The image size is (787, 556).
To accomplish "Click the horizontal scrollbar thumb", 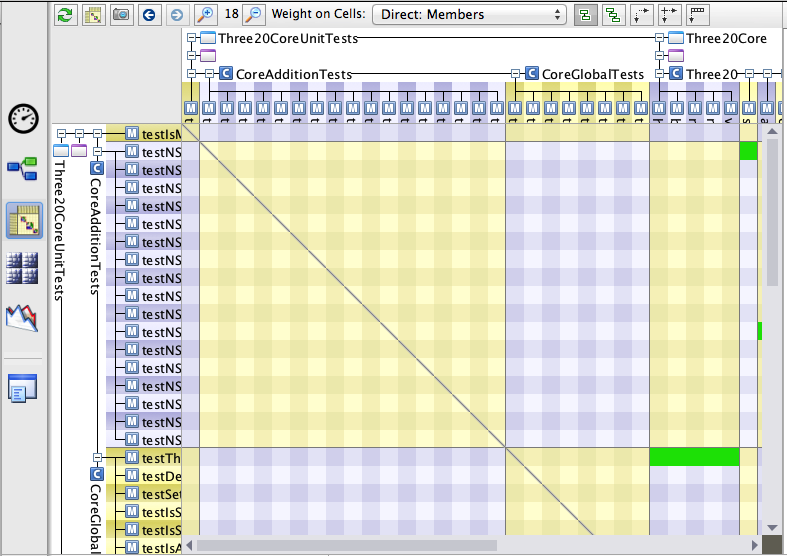I will tap(346, 545).
